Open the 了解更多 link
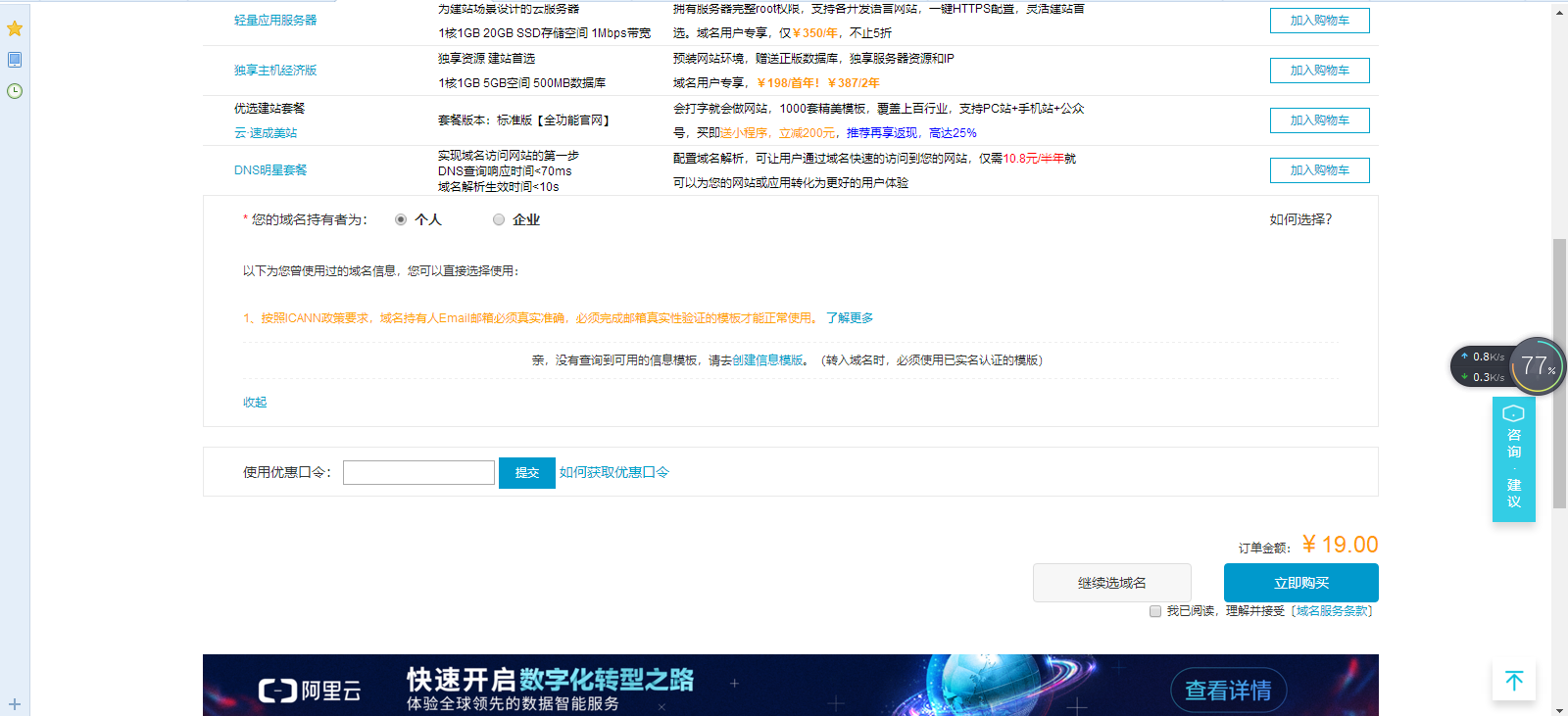 pyautogui.click(x=850, y=318)
